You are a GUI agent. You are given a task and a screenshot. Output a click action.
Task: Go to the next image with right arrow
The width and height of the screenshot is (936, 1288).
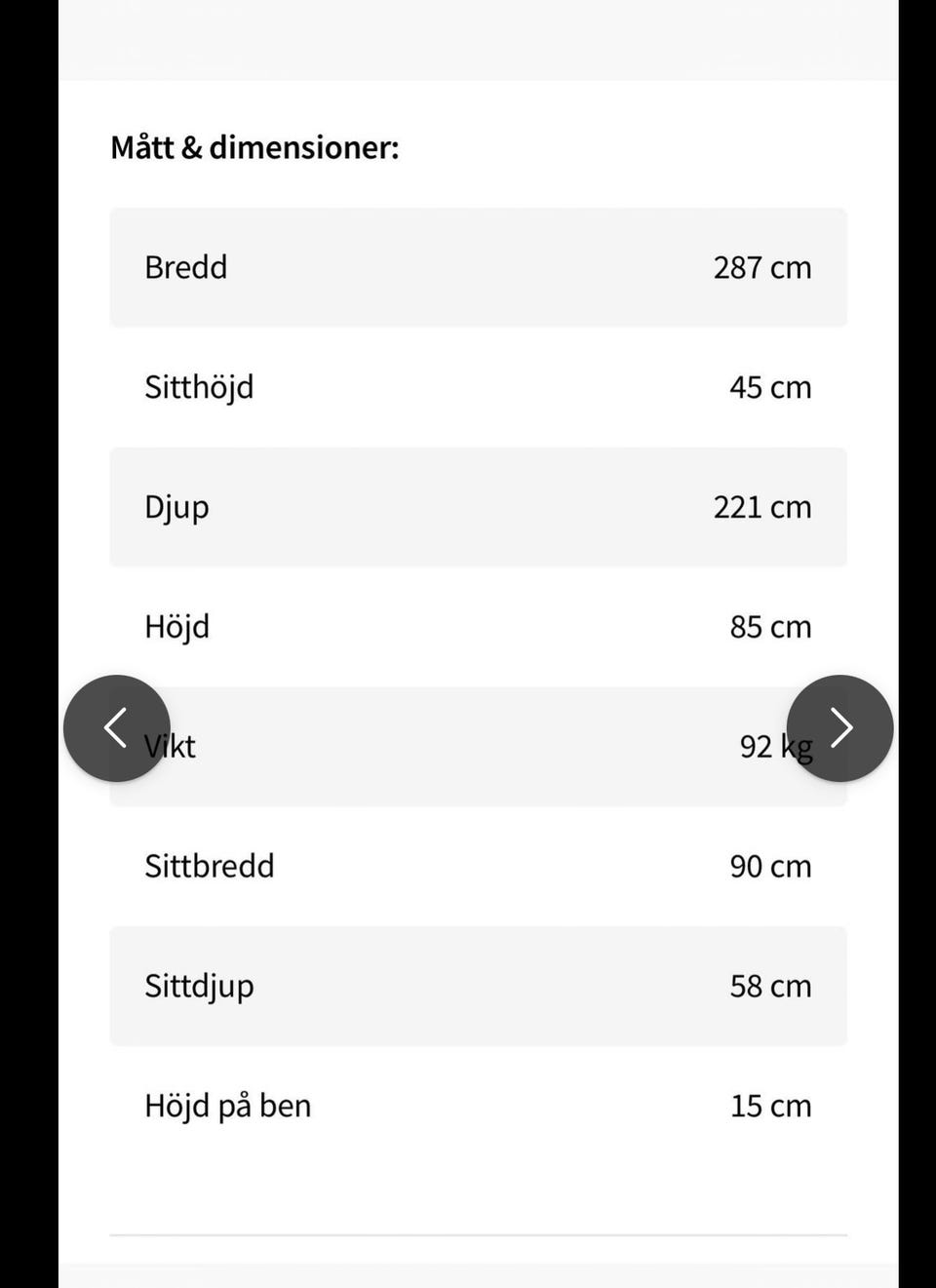pos(839,728)
